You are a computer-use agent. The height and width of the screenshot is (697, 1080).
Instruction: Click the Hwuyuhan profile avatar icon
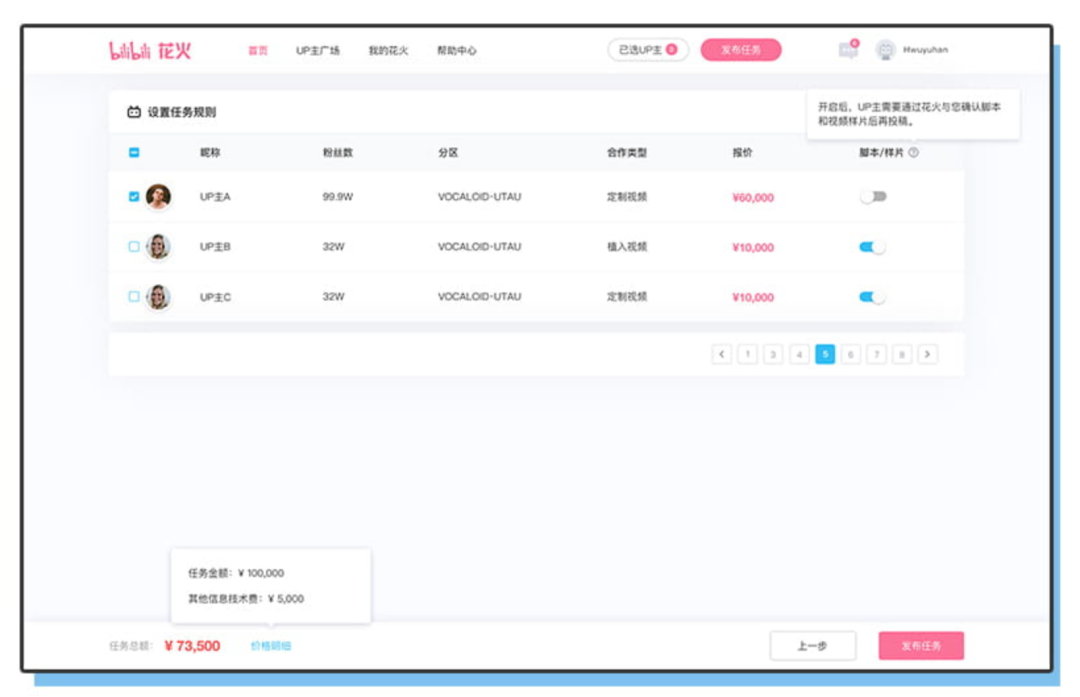(x=884, y=48)
